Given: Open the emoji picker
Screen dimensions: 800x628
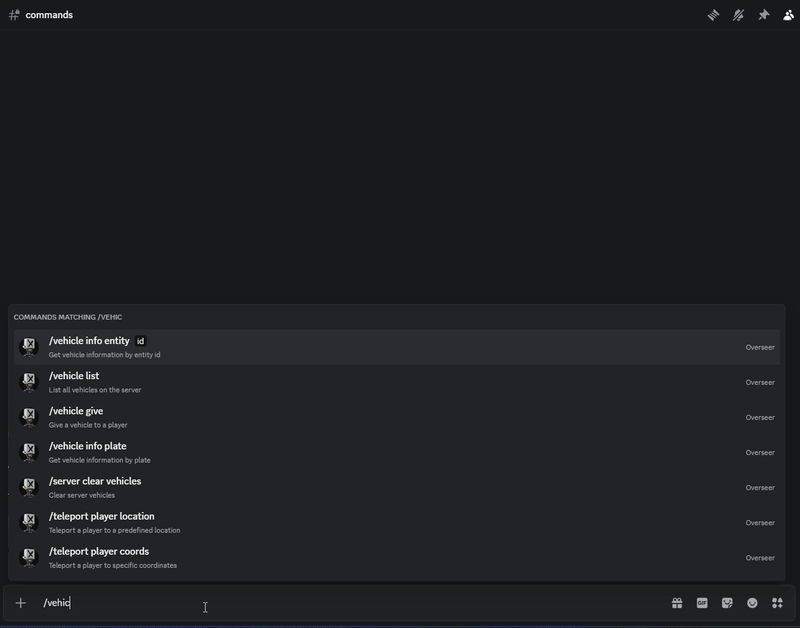Looking at the screenshot, I should click(752, 603).
